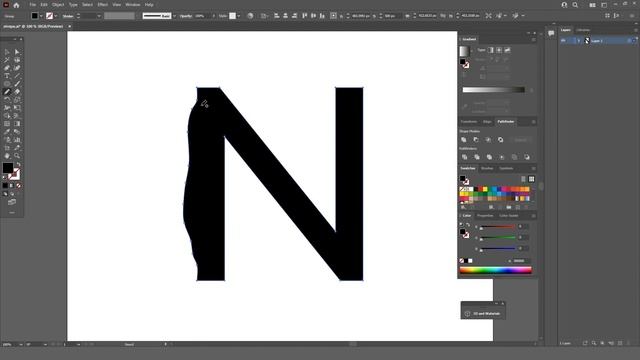The width and height of the screenshot is (640, 360).
Task: Expand Layer 1 disclosure arrow
Action: 578,41
